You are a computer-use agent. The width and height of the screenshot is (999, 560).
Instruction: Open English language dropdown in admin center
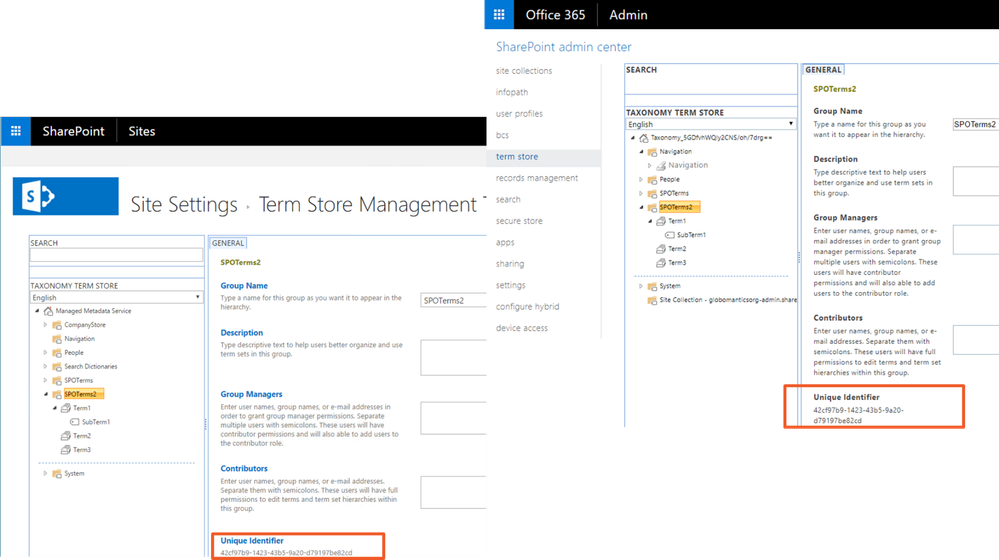point(710,124)
